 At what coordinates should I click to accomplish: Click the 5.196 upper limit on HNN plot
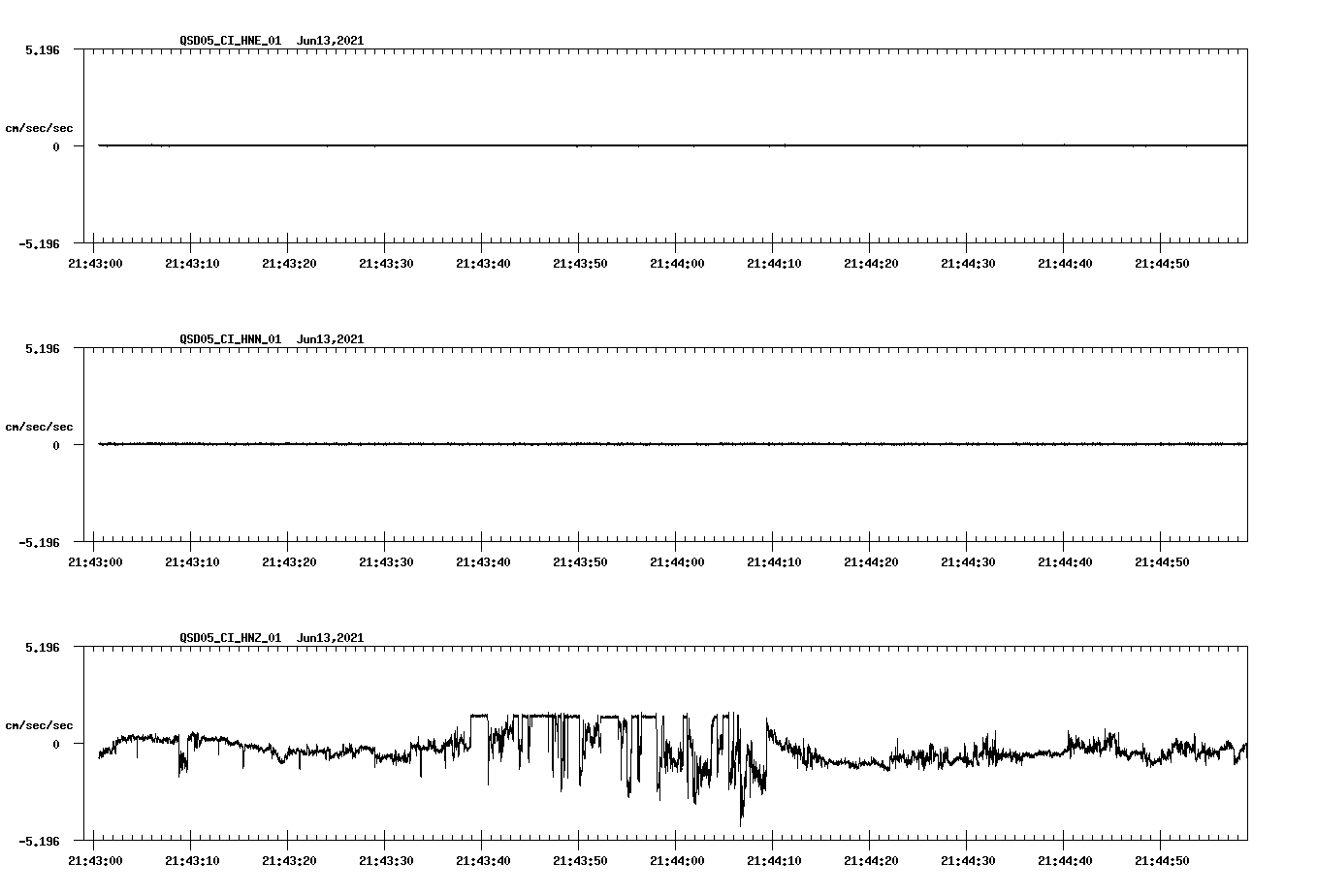pyautogui.click(x=43, y=348)
